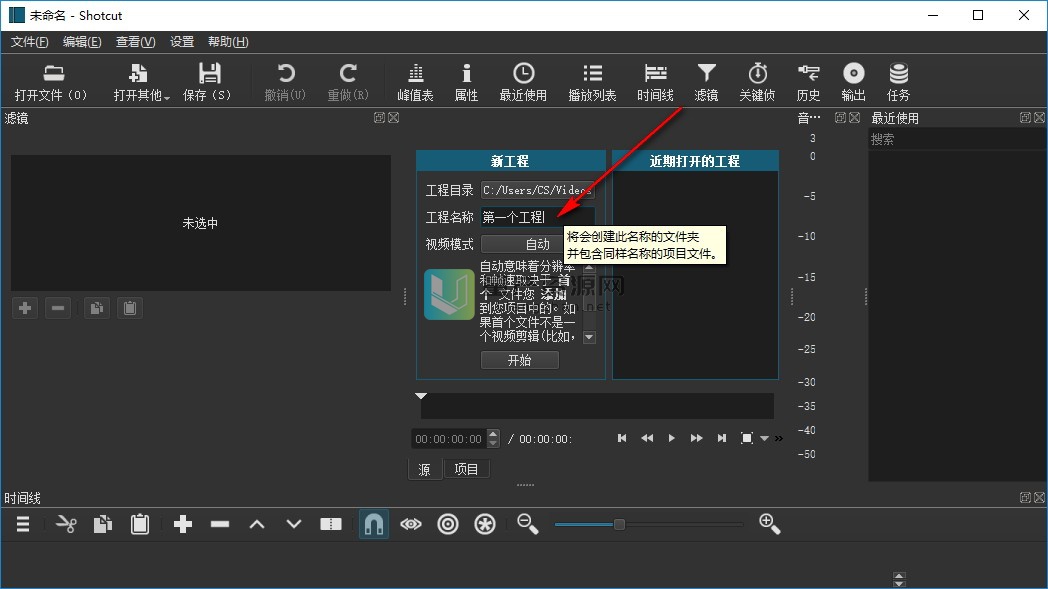Click the timeline zoom slider handle
Screen dimensions: 1048x589
[620, 524]
